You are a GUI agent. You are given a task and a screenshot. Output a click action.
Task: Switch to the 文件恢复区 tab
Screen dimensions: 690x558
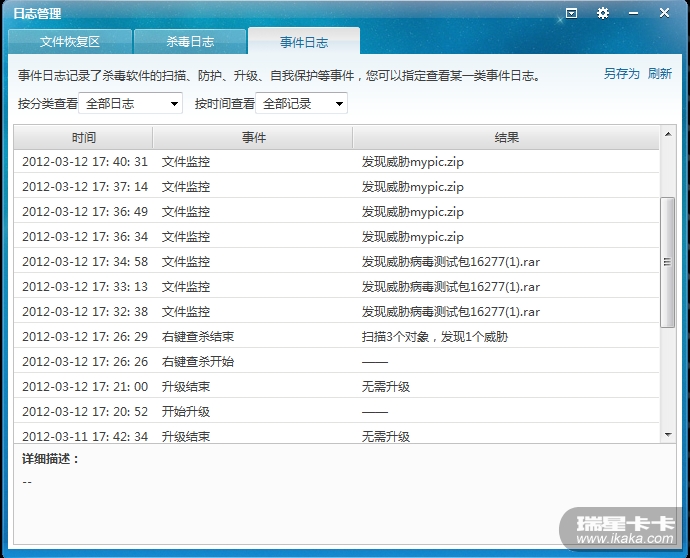coord(70,42)
